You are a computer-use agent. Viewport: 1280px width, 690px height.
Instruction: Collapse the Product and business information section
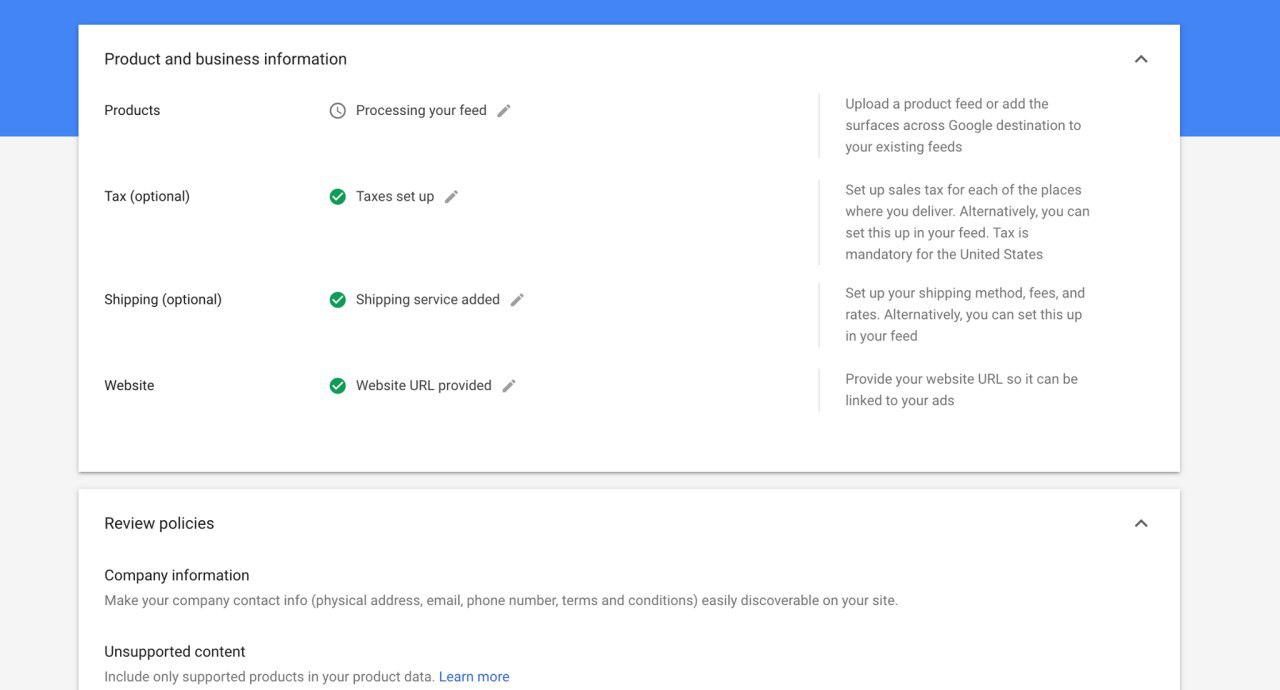coord(1141,59)
